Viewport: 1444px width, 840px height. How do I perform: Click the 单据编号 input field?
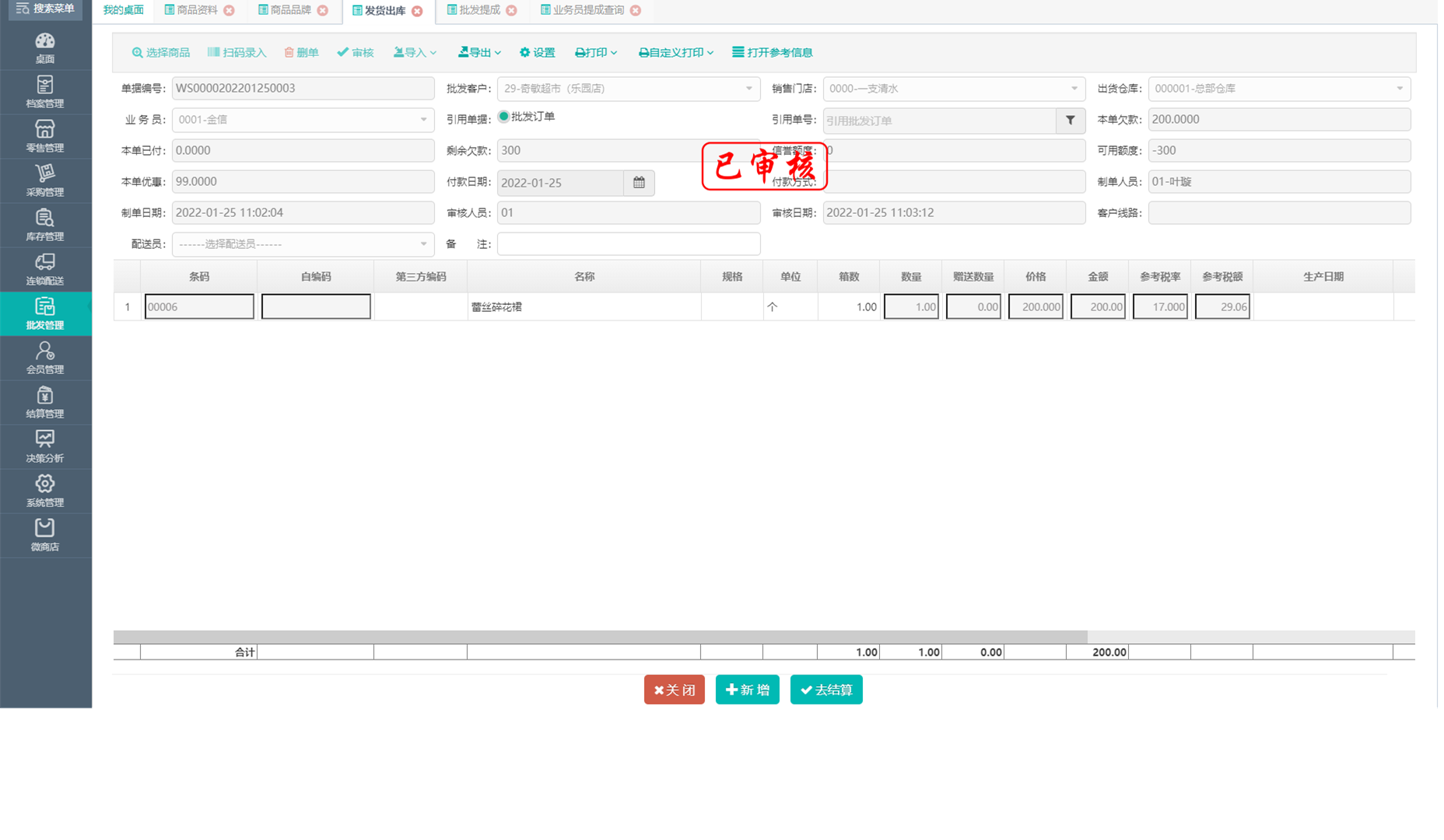coord(303,89)
